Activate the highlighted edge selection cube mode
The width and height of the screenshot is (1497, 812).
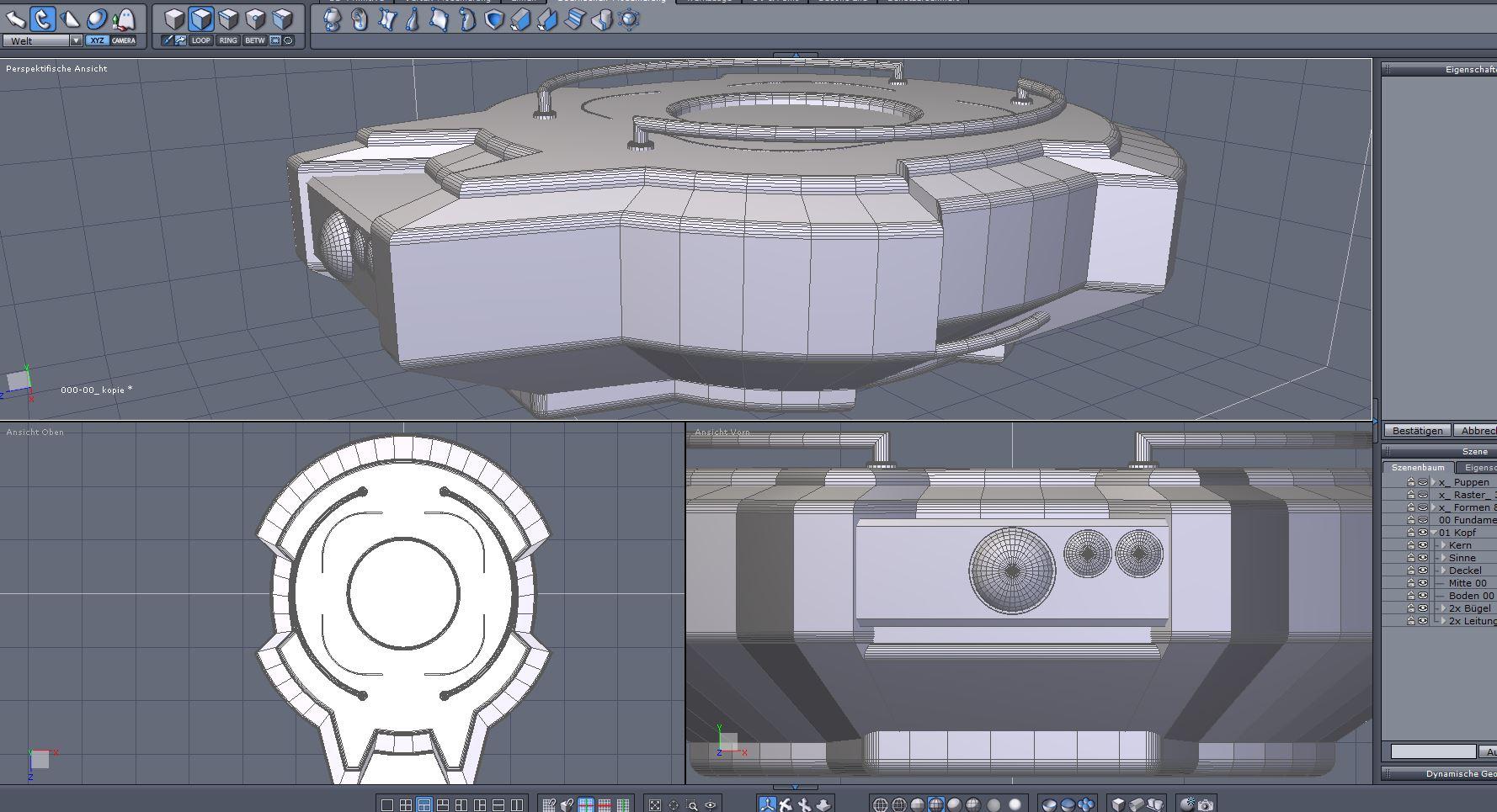coord(201,19)
